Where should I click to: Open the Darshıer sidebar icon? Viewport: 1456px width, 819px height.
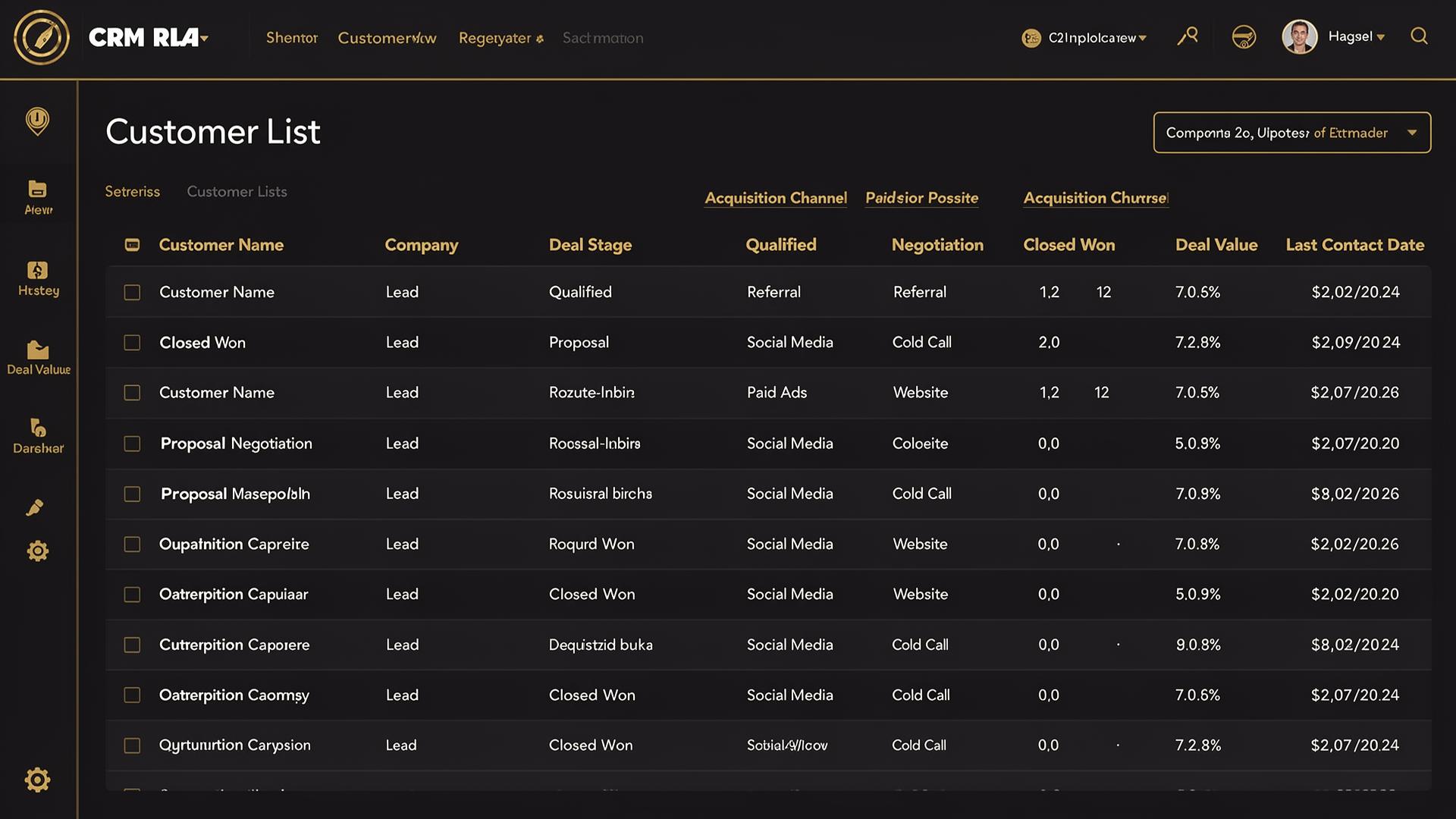[38, 428]
